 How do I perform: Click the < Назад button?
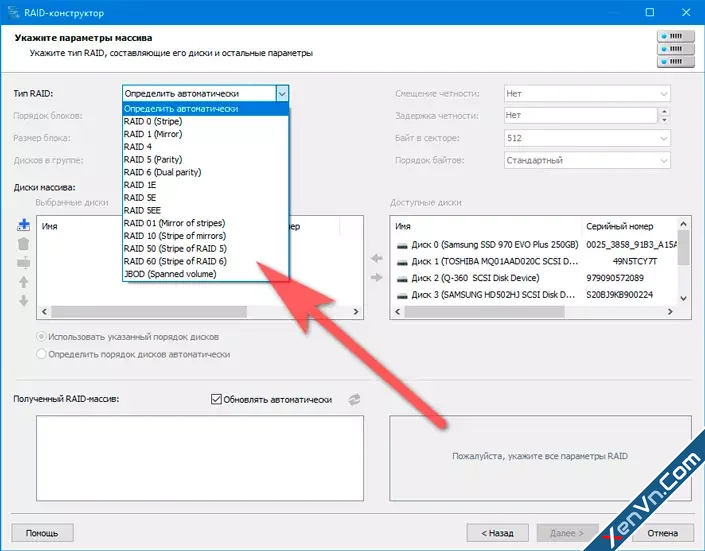pyautogui.click(x=497, y=533)
